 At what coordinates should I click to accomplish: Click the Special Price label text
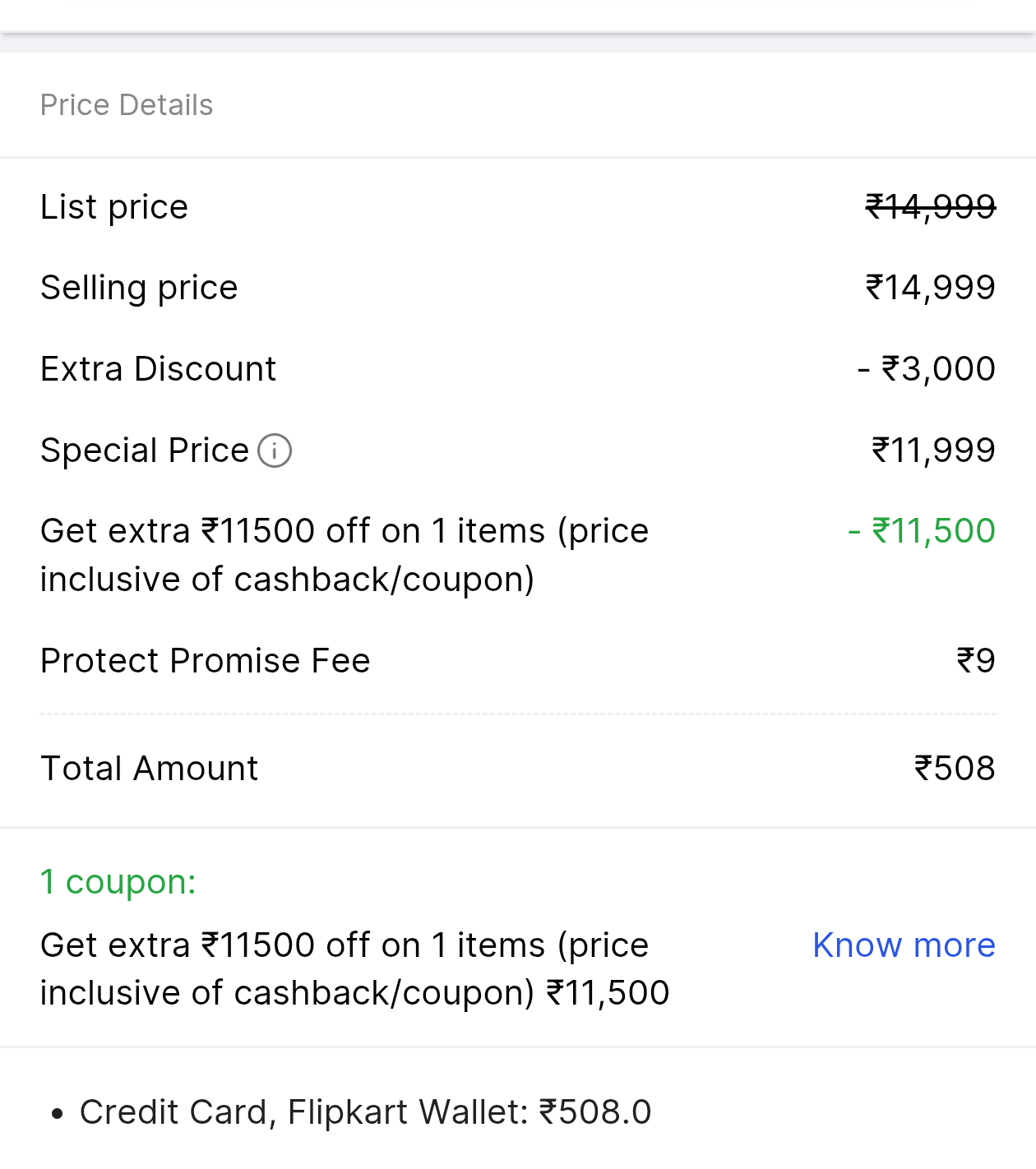pos(145,451)
